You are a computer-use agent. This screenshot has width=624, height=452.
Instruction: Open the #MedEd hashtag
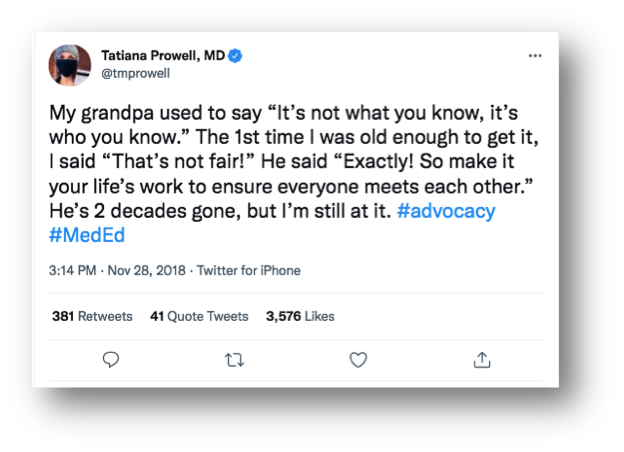(87, 235)
